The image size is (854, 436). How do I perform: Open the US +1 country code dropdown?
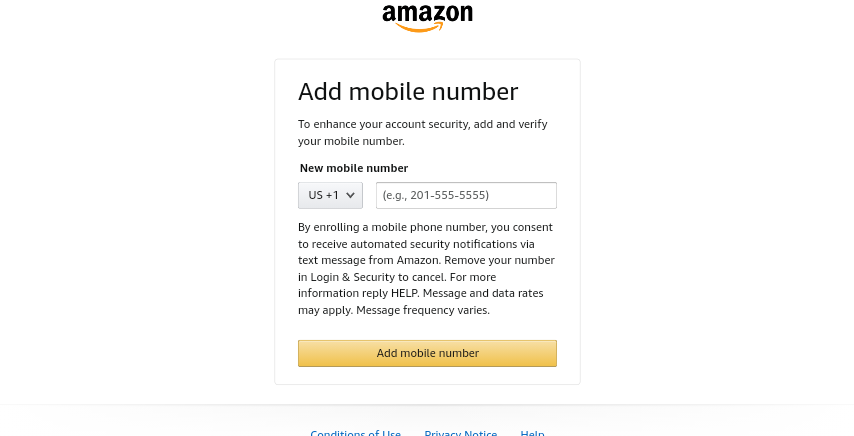coord(330,196)
